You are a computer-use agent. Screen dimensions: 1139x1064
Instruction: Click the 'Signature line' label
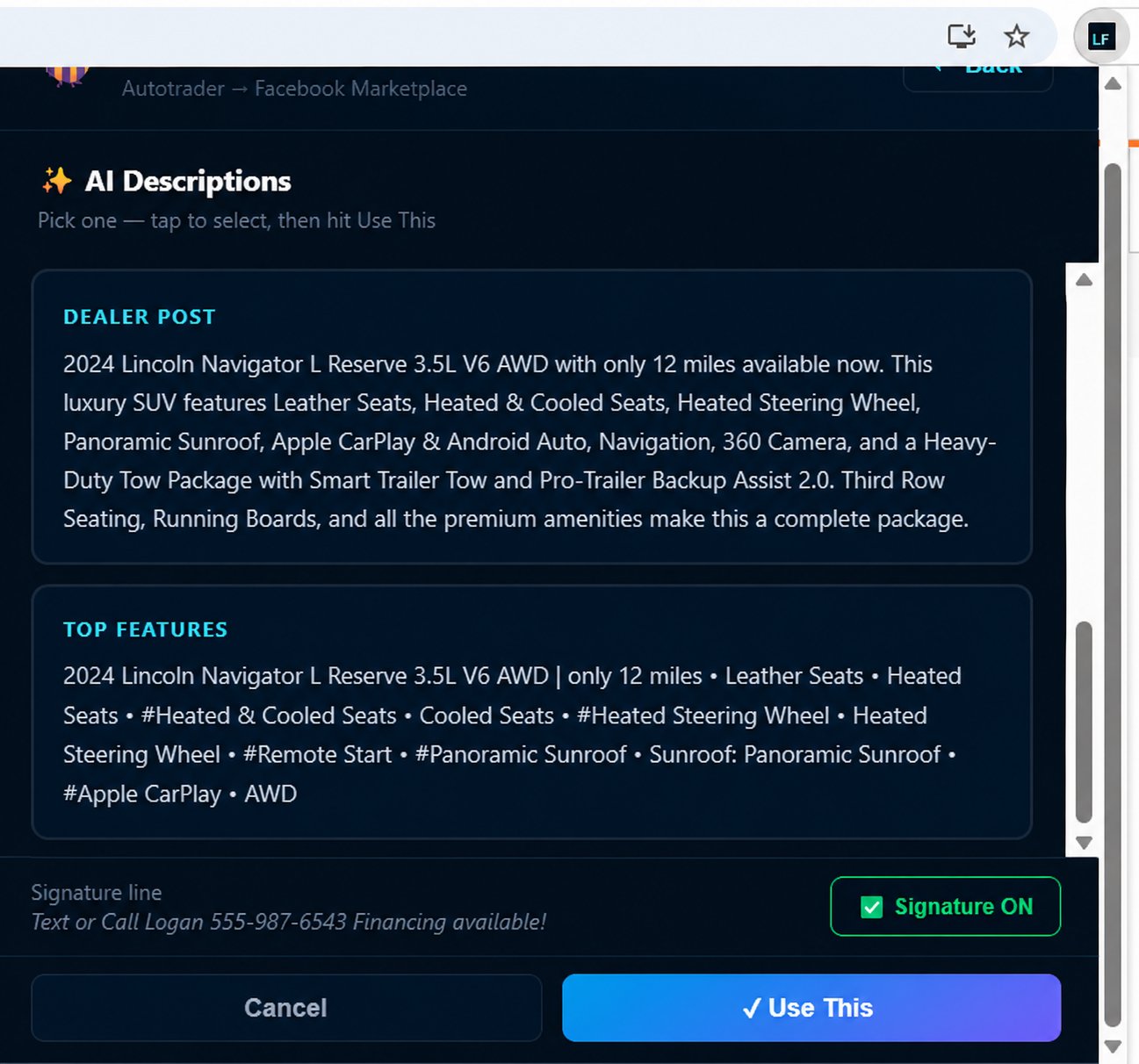tap(97, 893)
